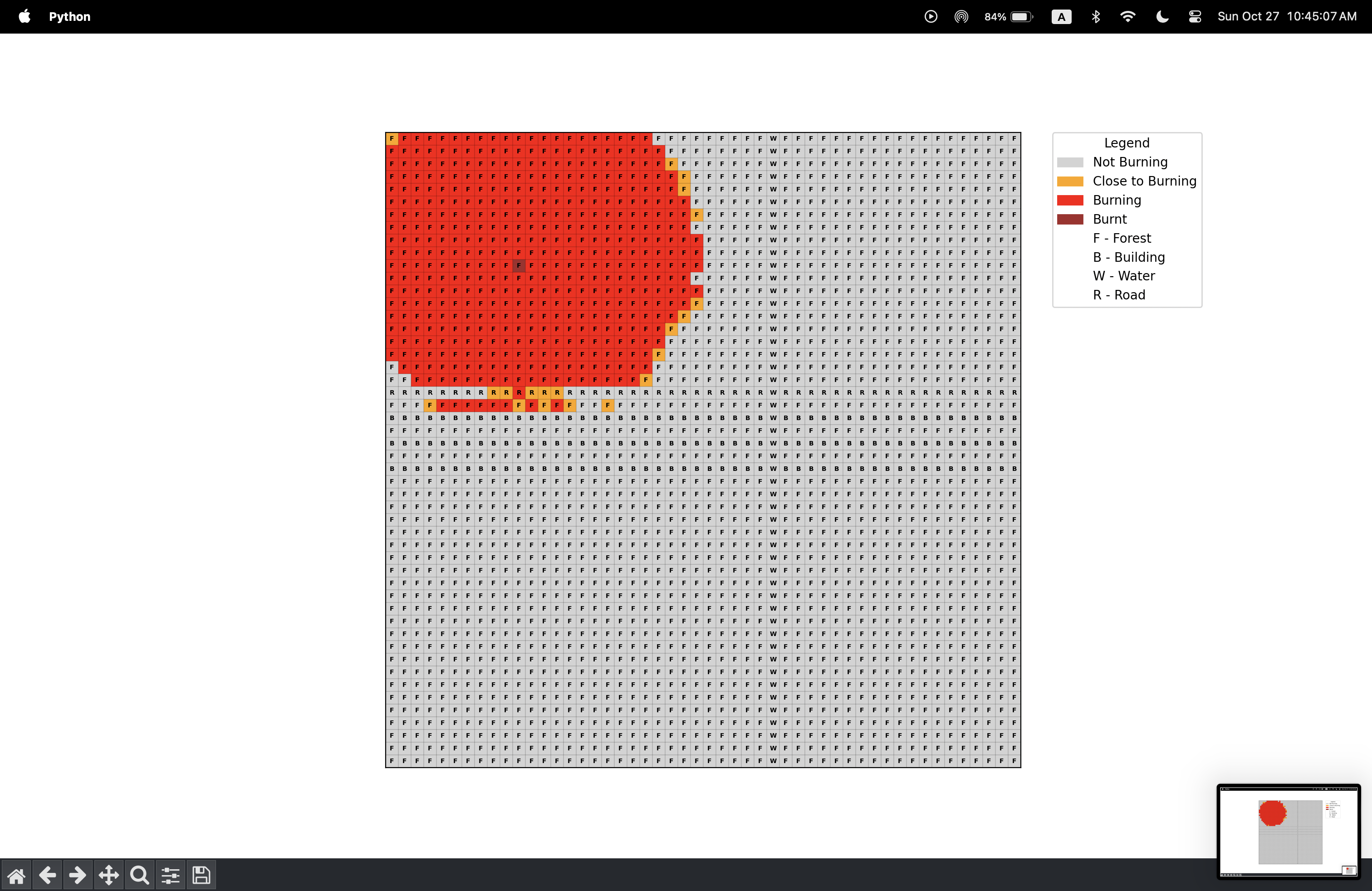Open the Python app menu
1372x891 pixels.
pyautogui.click(x=70, y=17)
